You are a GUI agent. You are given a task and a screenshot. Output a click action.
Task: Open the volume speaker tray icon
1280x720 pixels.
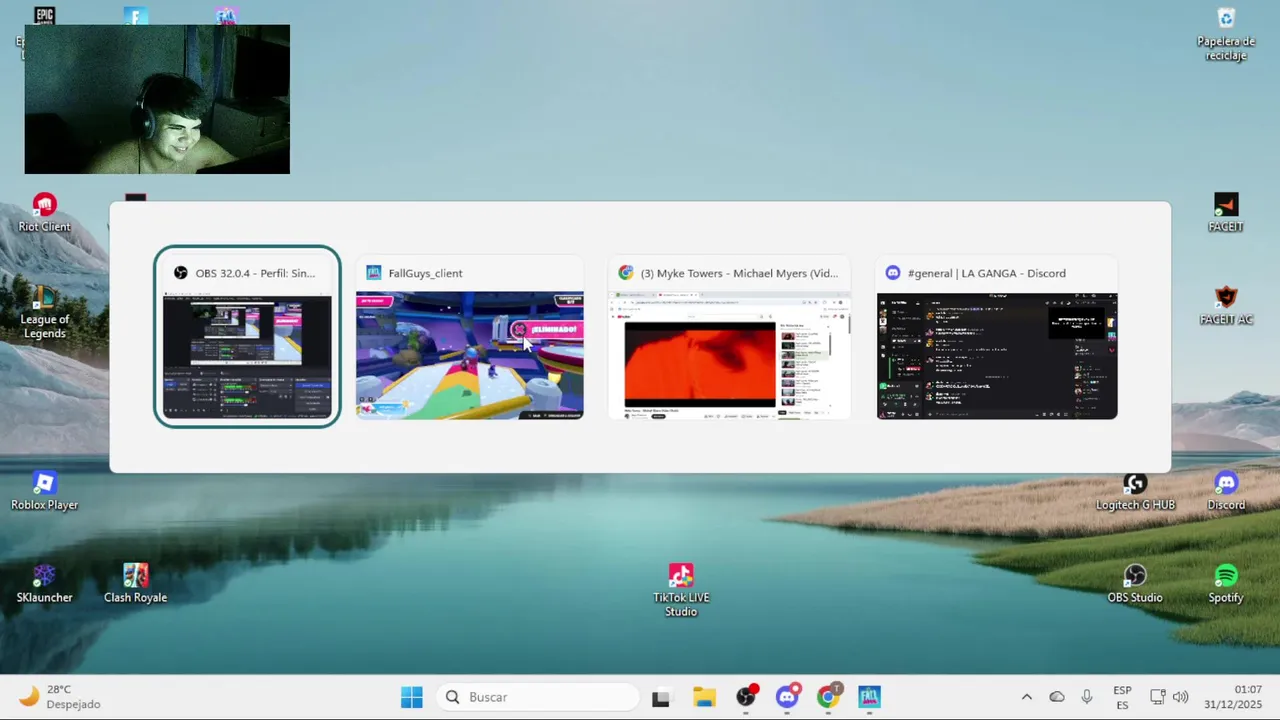(x=1180, y=697)
